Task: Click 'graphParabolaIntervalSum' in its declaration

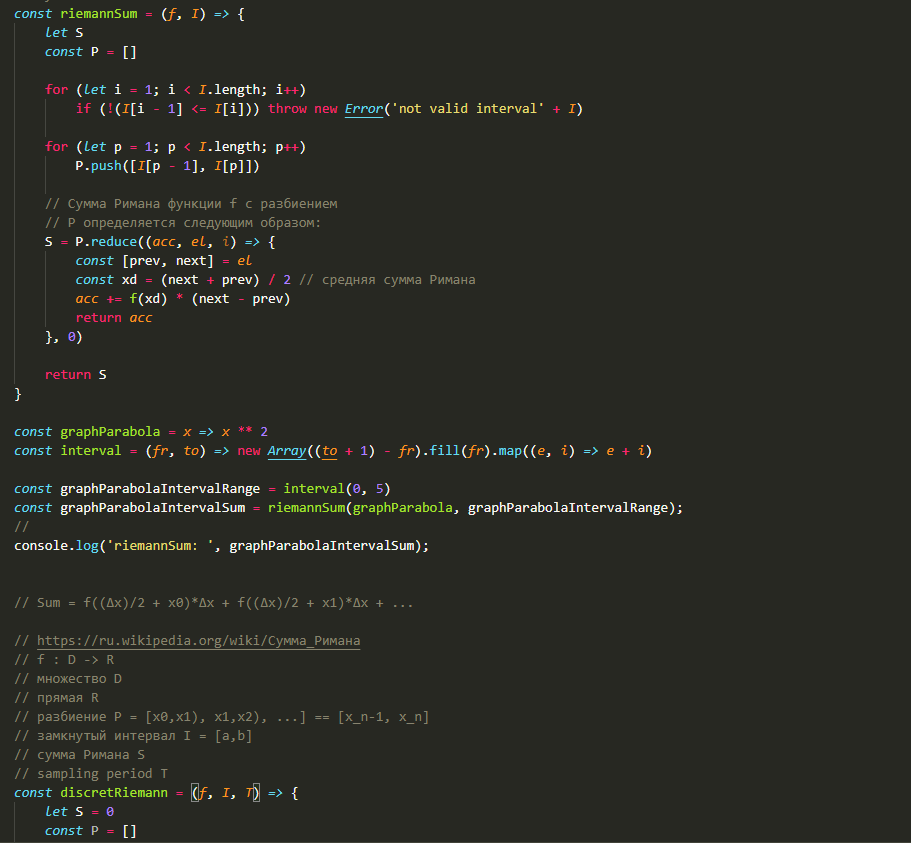Action: 152,508
